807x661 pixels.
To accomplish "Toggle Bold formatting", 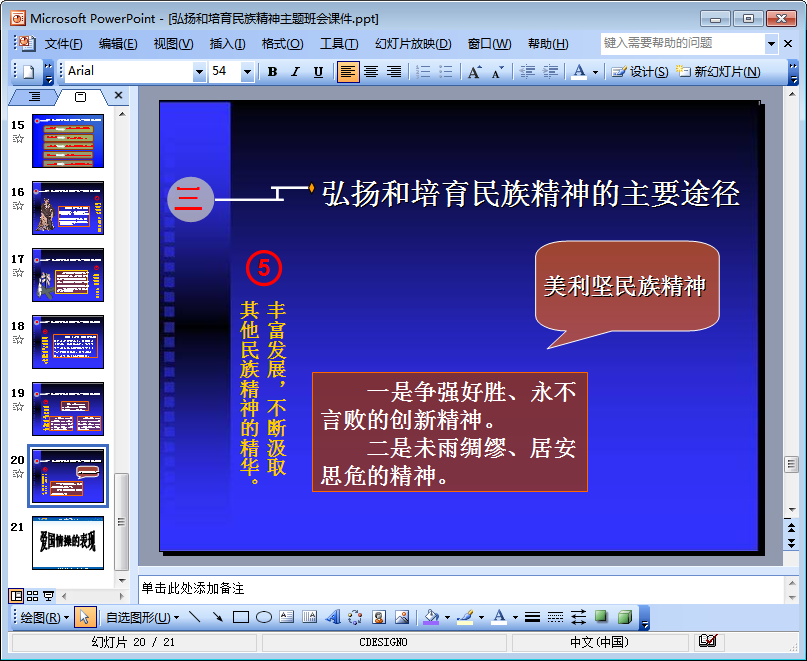I will pos(273,72).
